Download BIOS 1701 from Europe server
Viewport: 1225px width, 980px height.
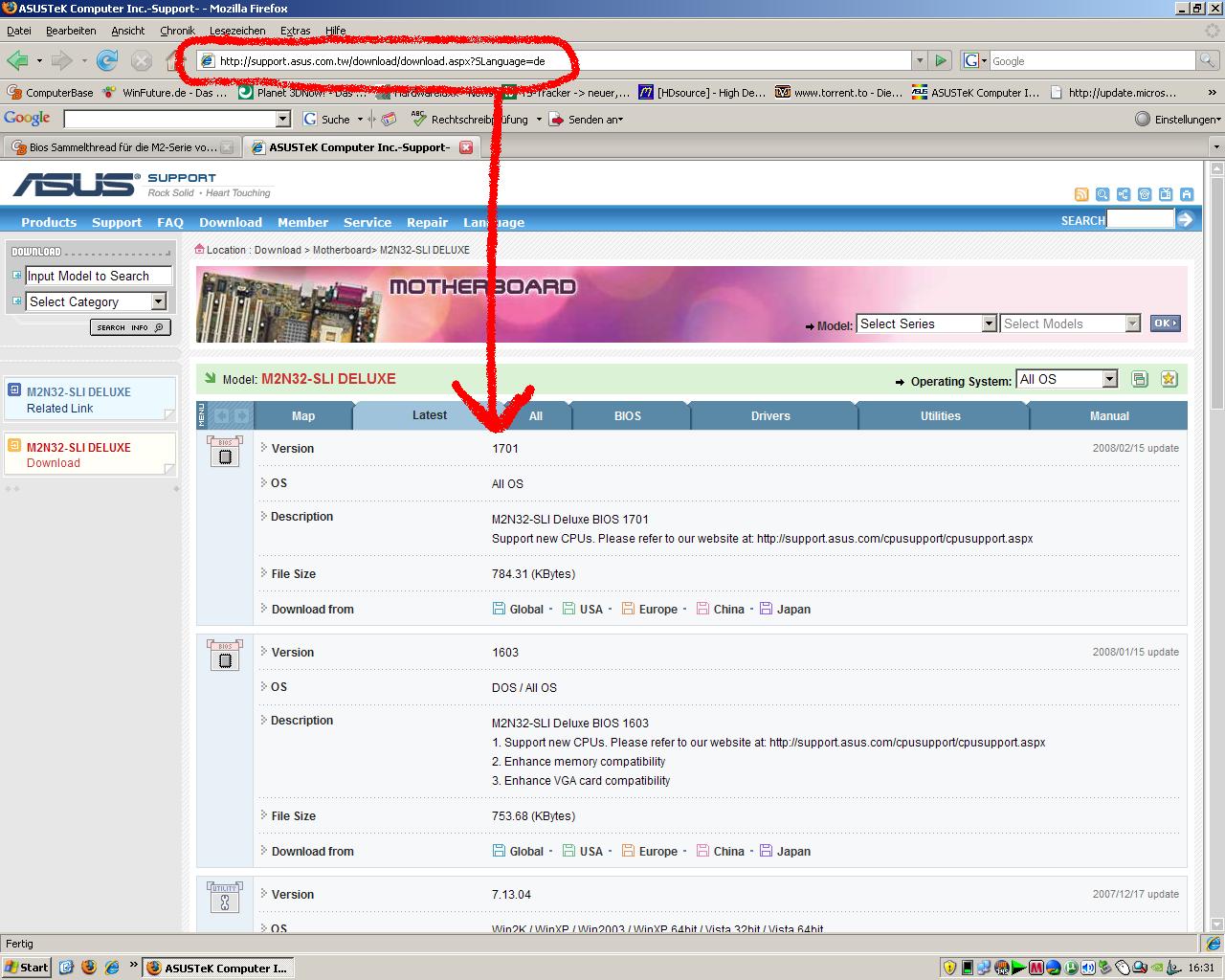click(650, 609)
